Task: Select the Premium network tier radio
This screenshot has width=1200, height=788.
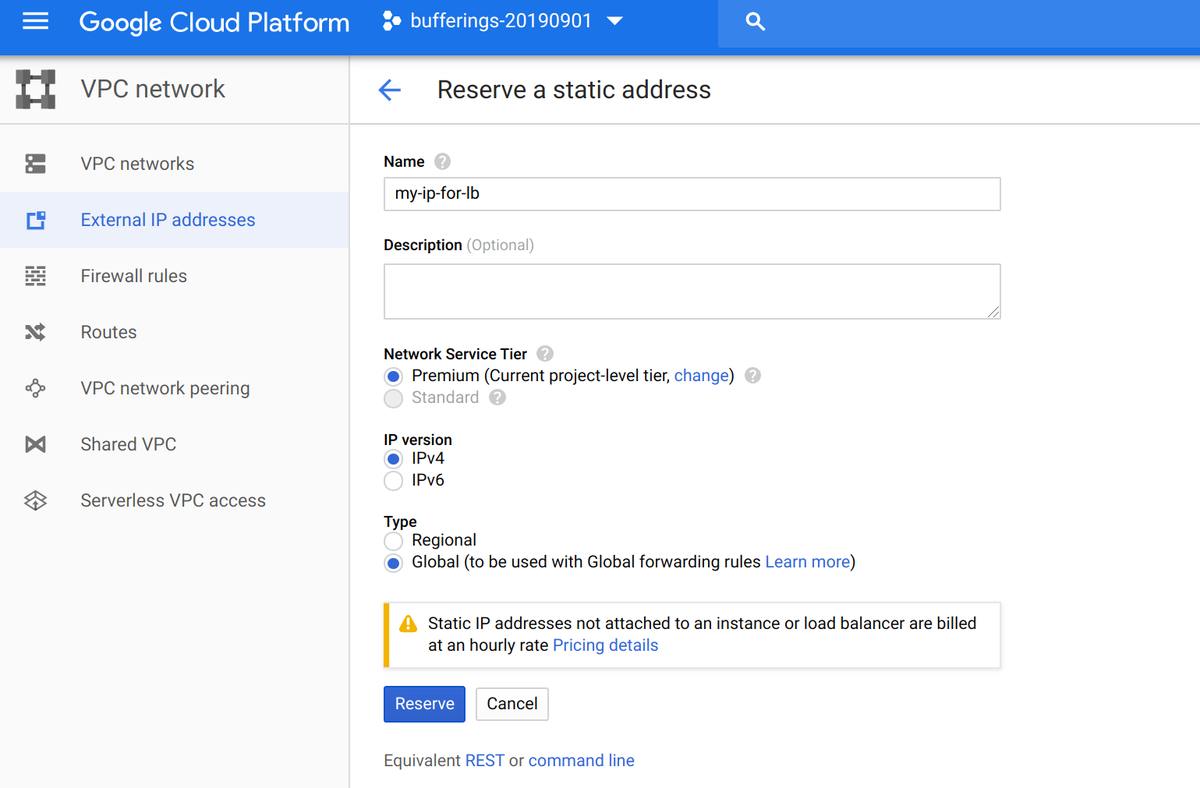Action: tap(394, 377)
